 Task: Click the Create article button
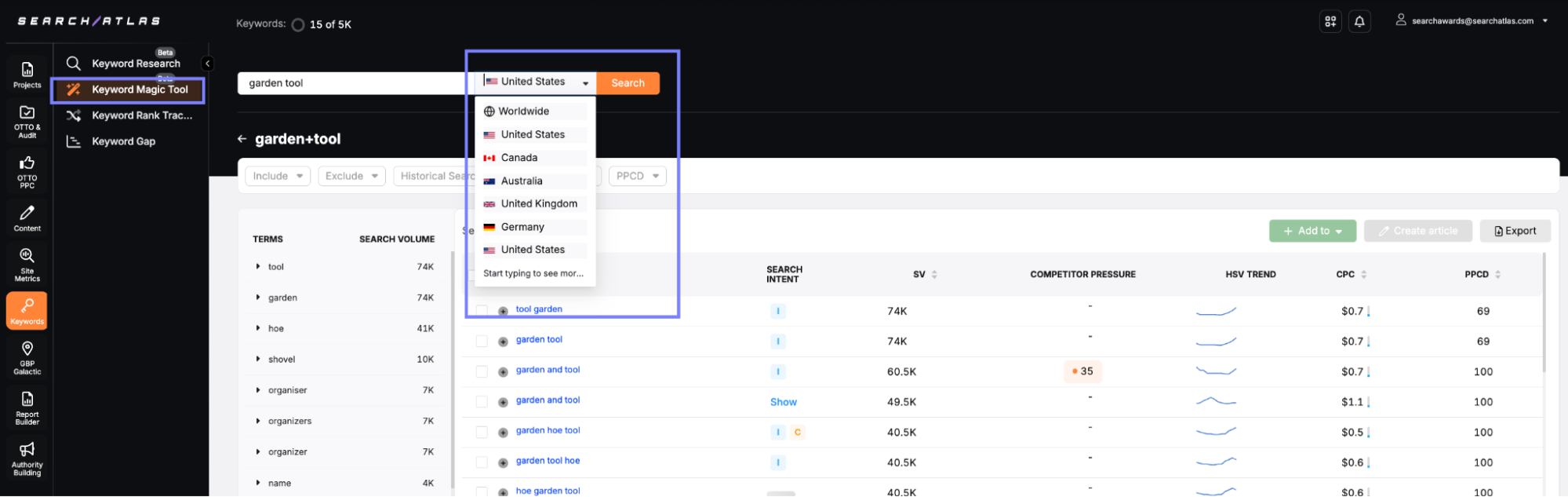tap(1417, 232)
